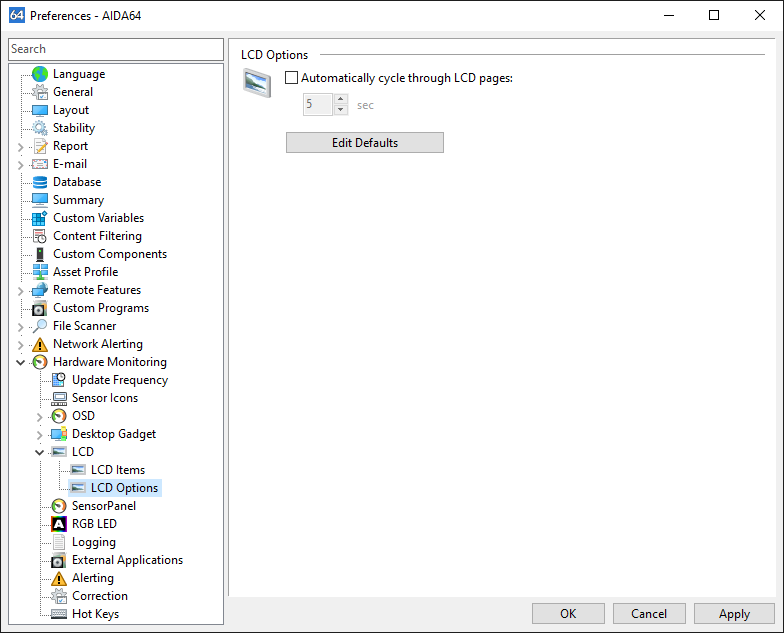Click the Custom Variables grid icon
784x633 pixels.
tap(40, 218)
